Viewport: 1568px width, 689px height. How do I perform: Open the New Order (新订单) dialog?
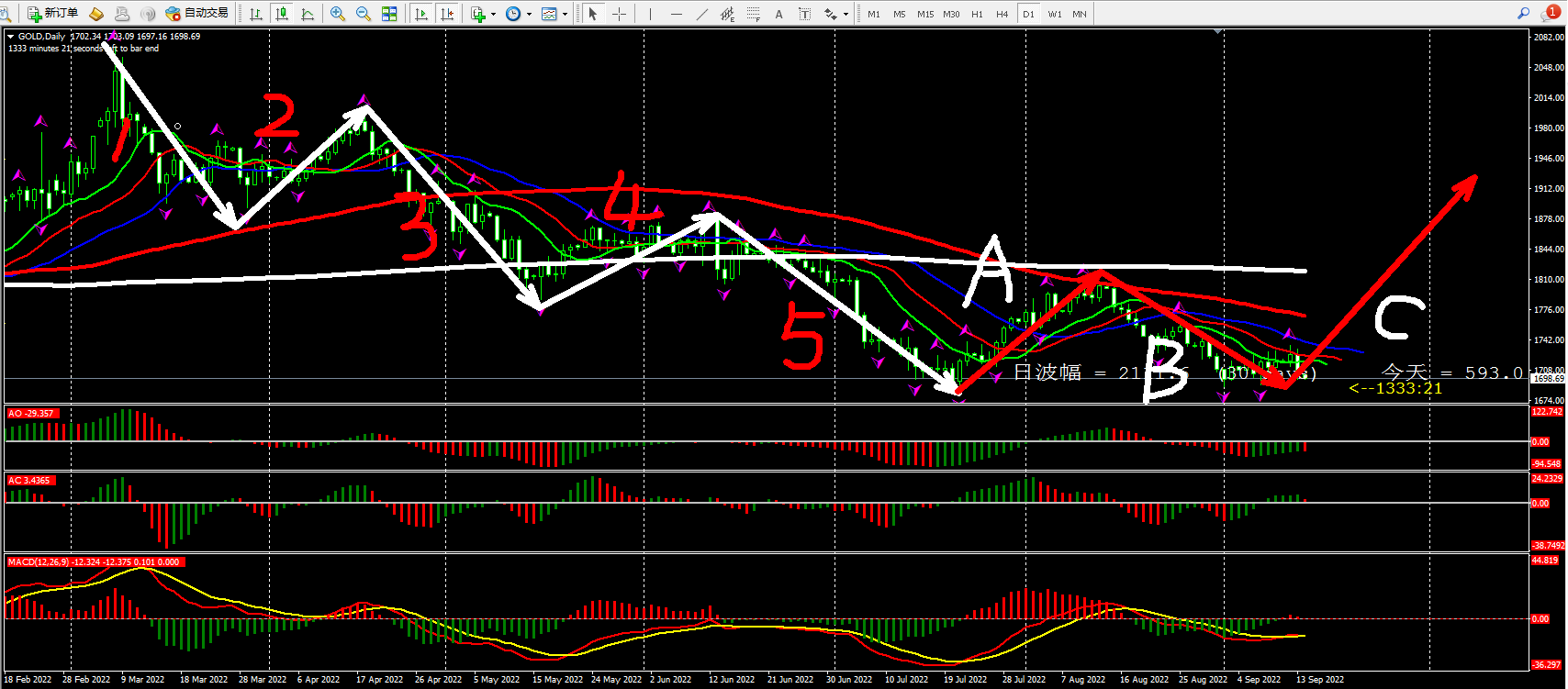pyautogui.click(x=52, y=14)
